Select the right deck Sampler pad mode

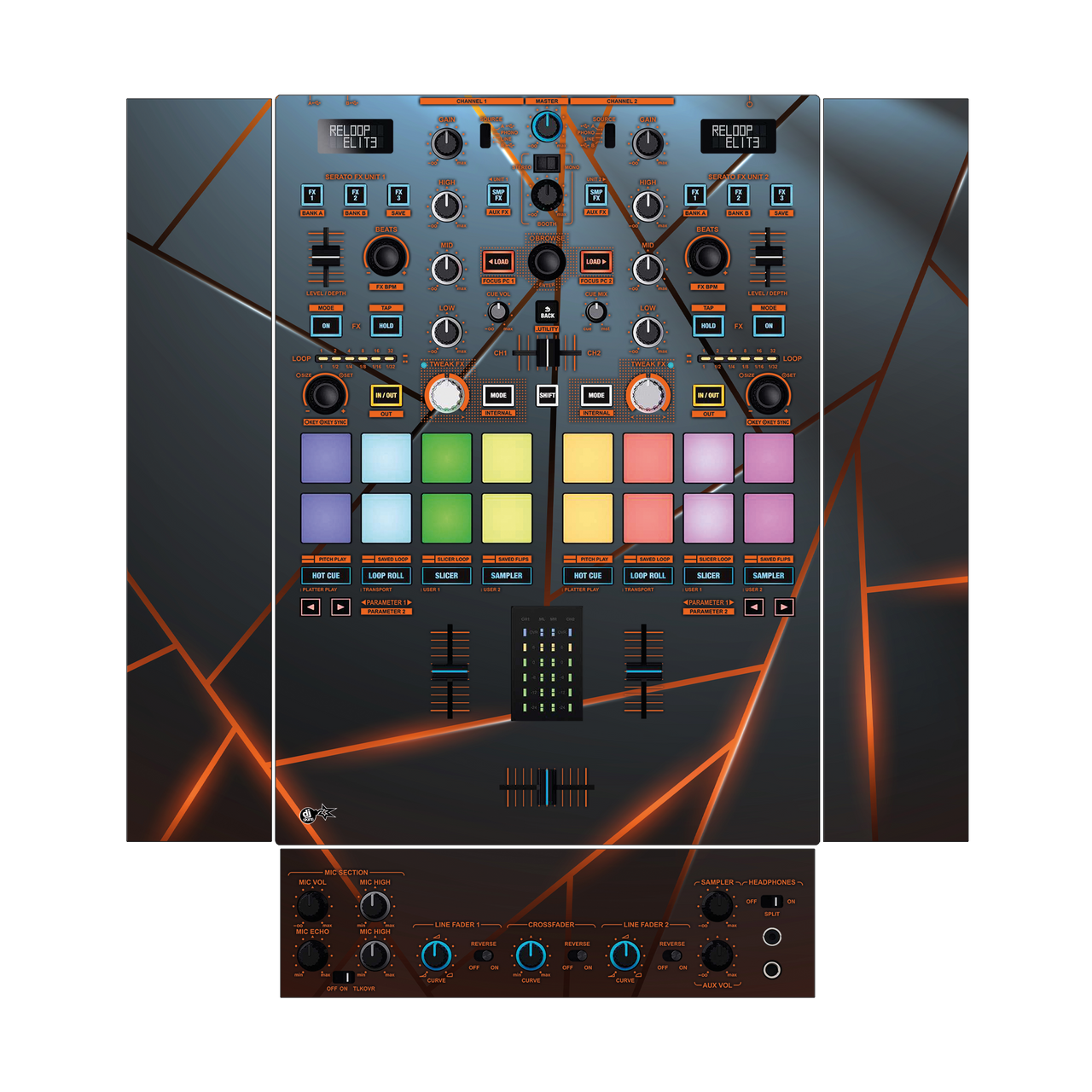[769, 576]
